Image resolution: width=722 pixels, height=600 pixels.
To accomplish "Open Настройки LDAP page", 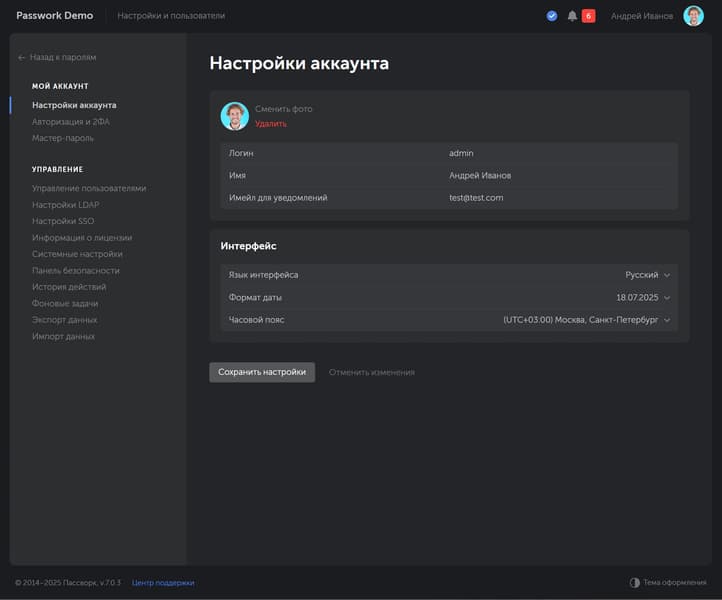I will [65, 205].
